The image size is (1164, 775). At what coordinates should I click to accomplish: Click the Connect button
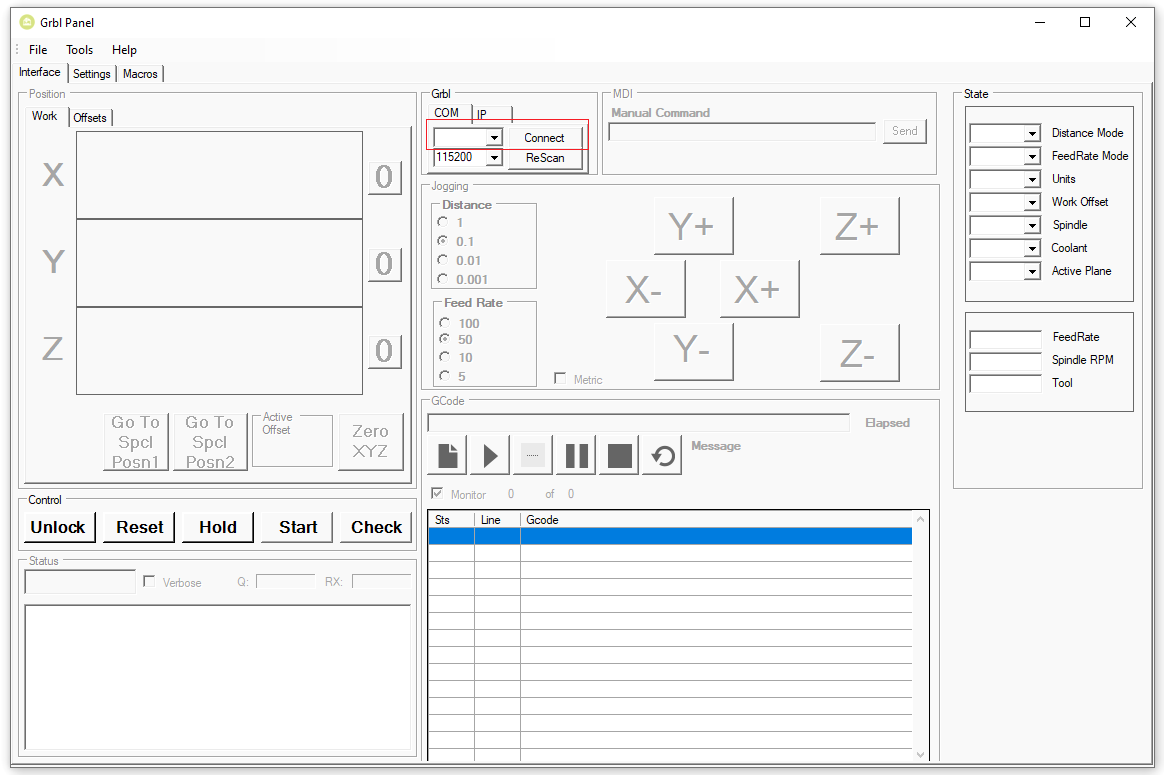544,137
